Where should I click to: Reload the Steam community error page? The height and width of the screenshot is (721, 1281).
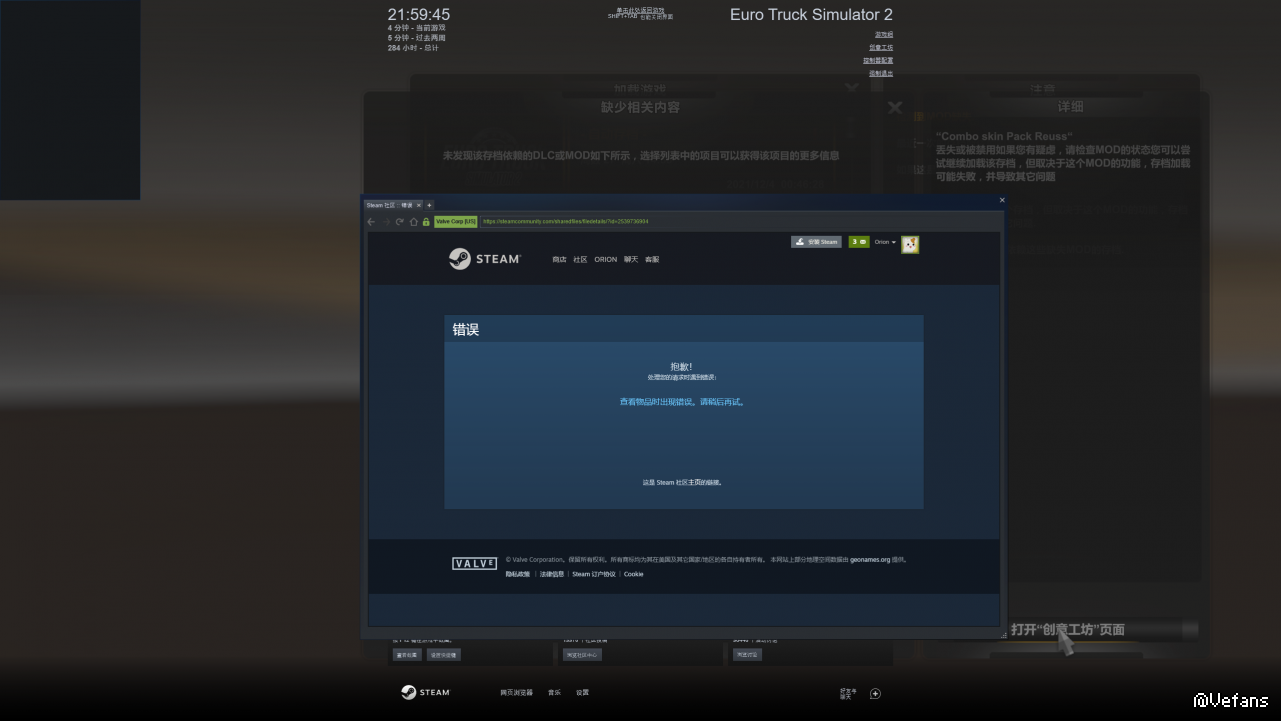[399, 222]
